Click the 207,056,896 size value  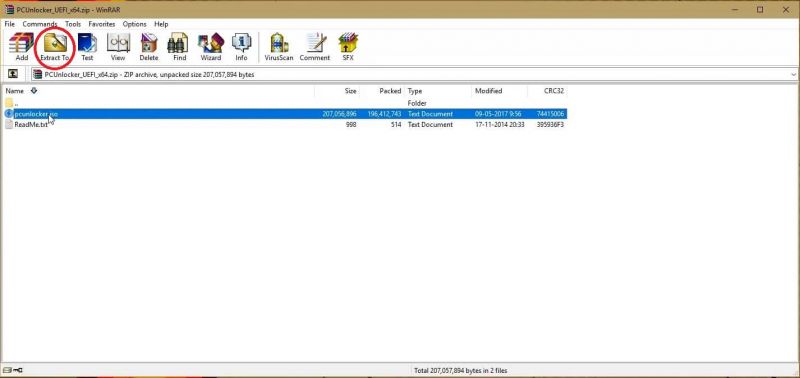click(339, 114)
